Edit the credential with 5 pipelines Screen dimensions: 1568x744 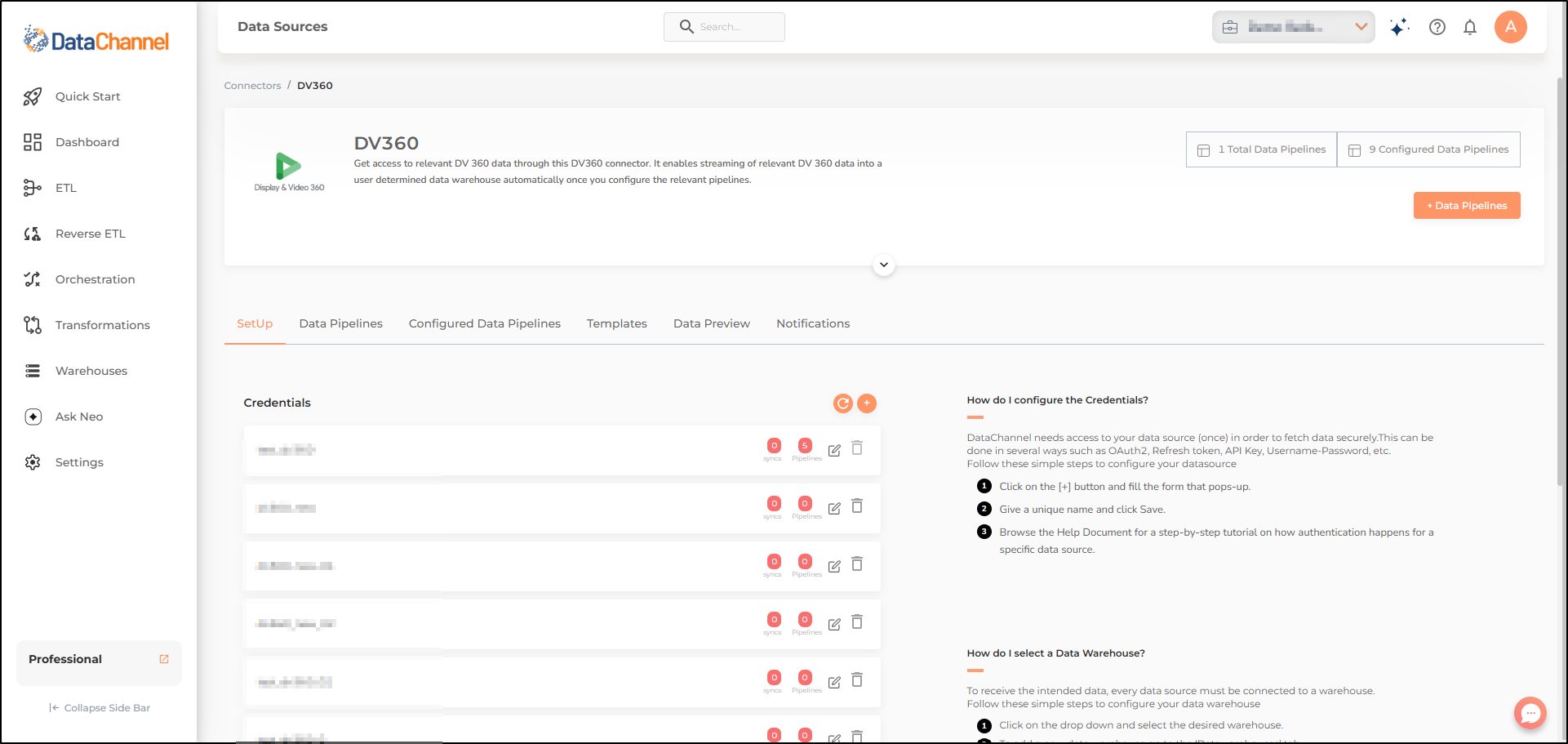[x=834, y=450]
